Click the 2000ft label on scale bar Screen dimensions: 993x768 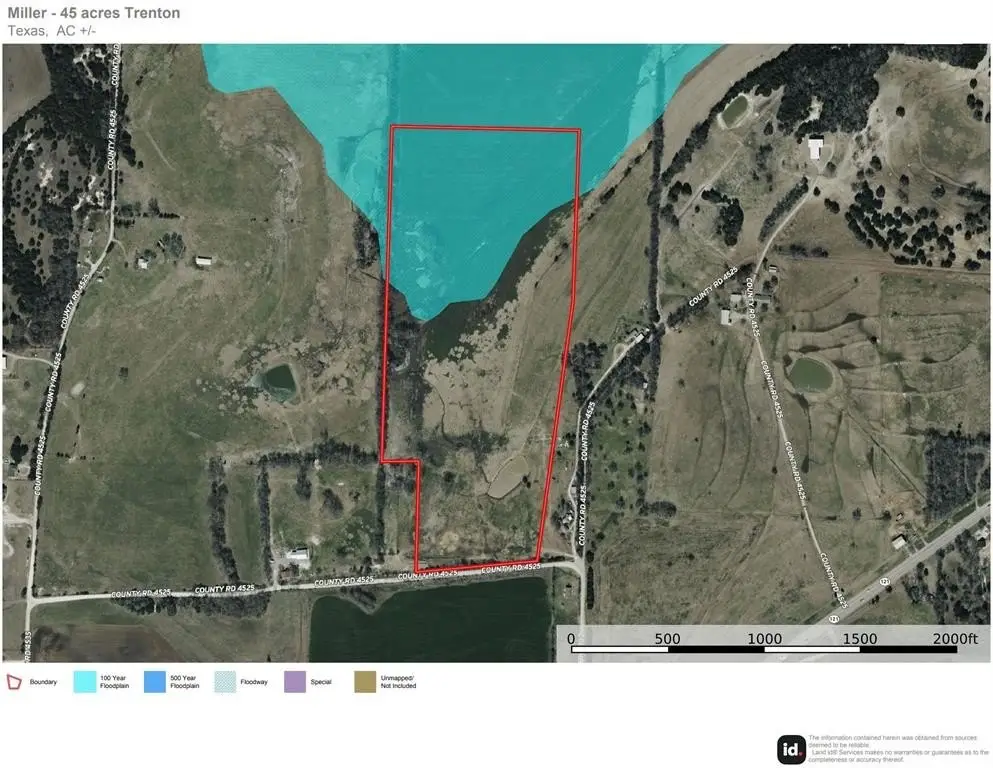pos(955,638)
